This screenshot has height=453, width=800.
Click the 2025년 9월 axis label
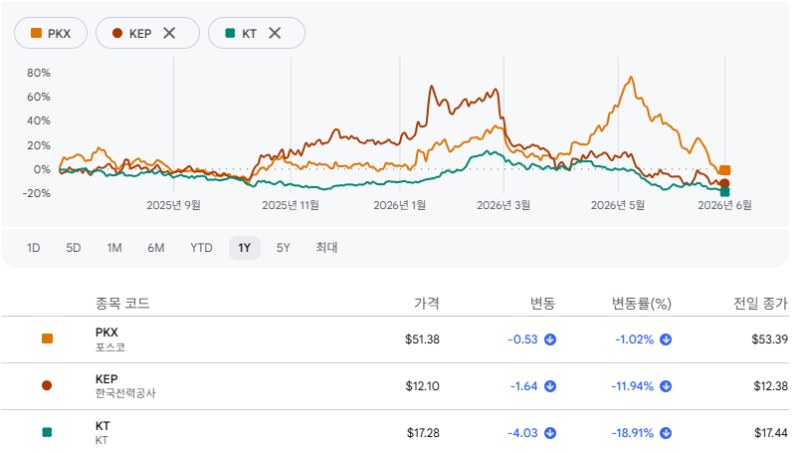click(x=173, y=205)
